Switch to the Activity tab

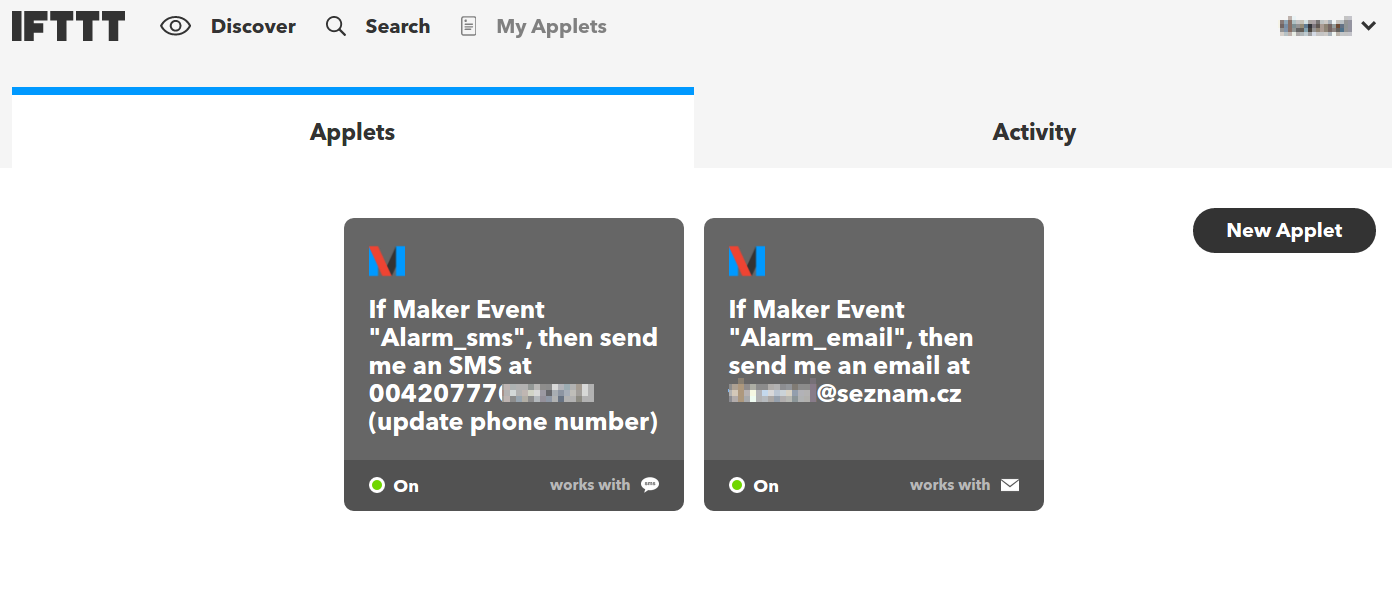pos(1034,132)
